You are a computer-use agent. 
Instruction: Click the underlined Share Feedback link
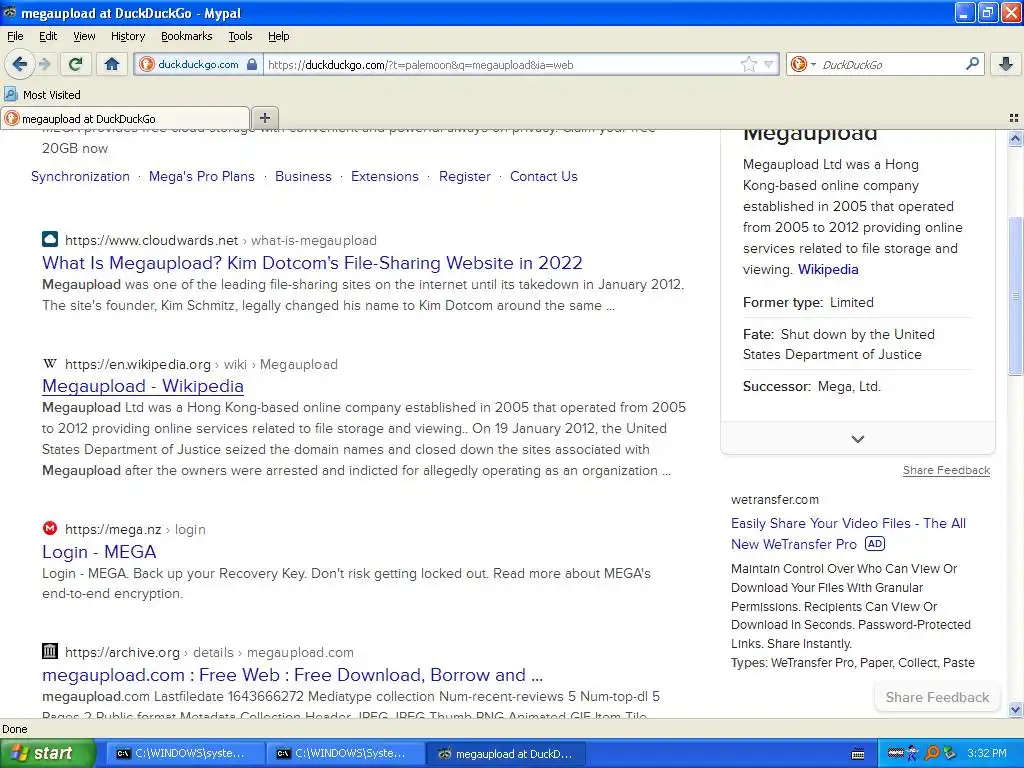tap(946, 470)
